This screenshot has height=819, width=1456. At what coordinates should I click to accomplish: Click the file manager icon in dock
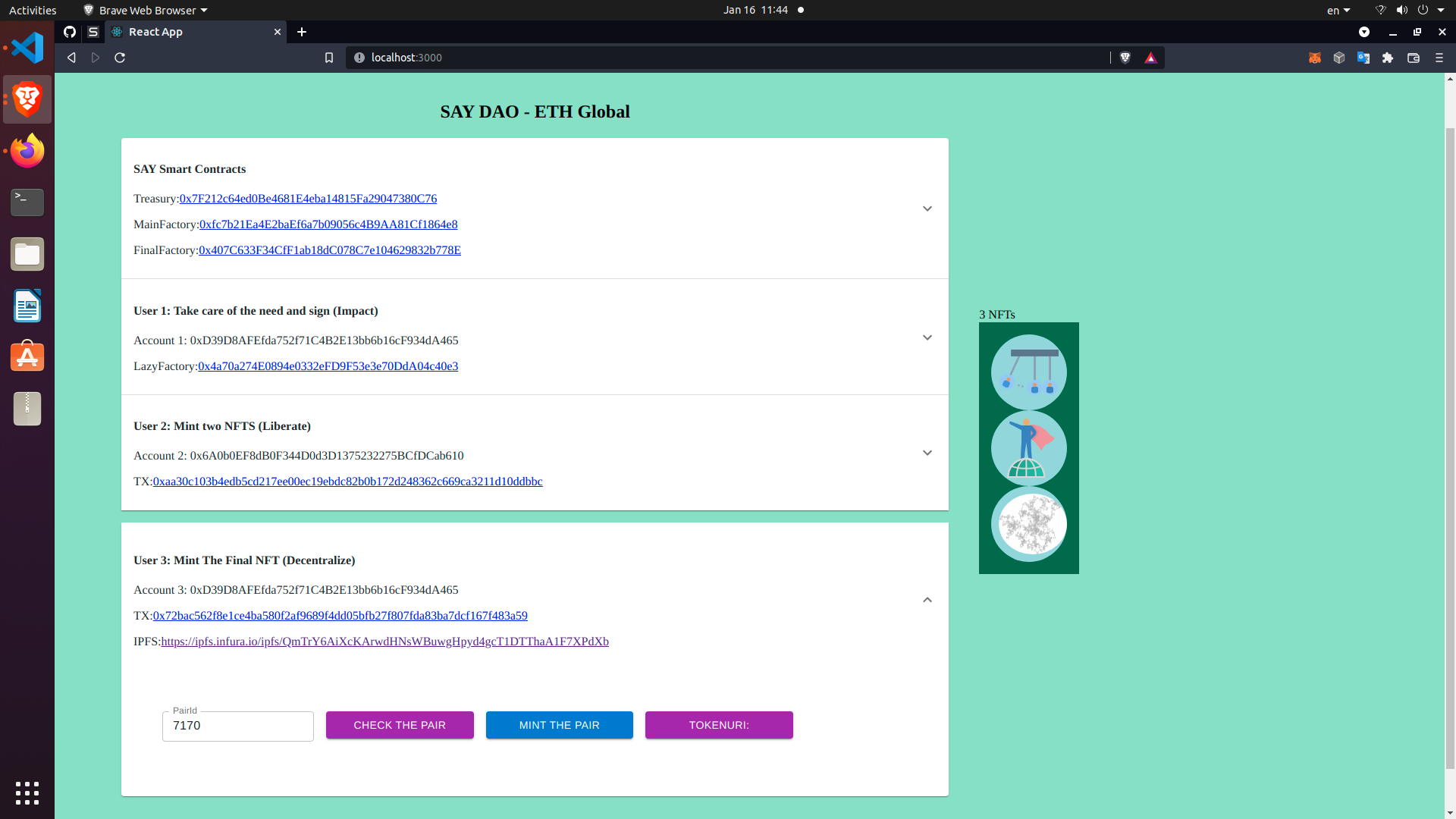pyautogui.click(x=27, y=253)
